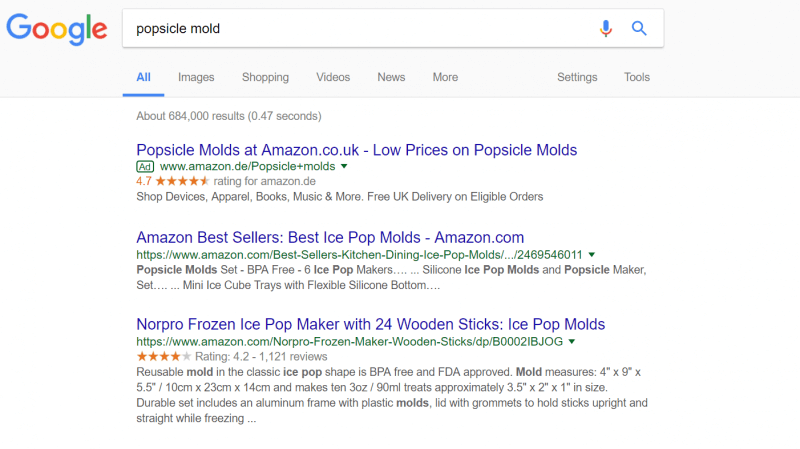
Task: Click the popsicle mold search input field
Action: (x=360, y=29)
